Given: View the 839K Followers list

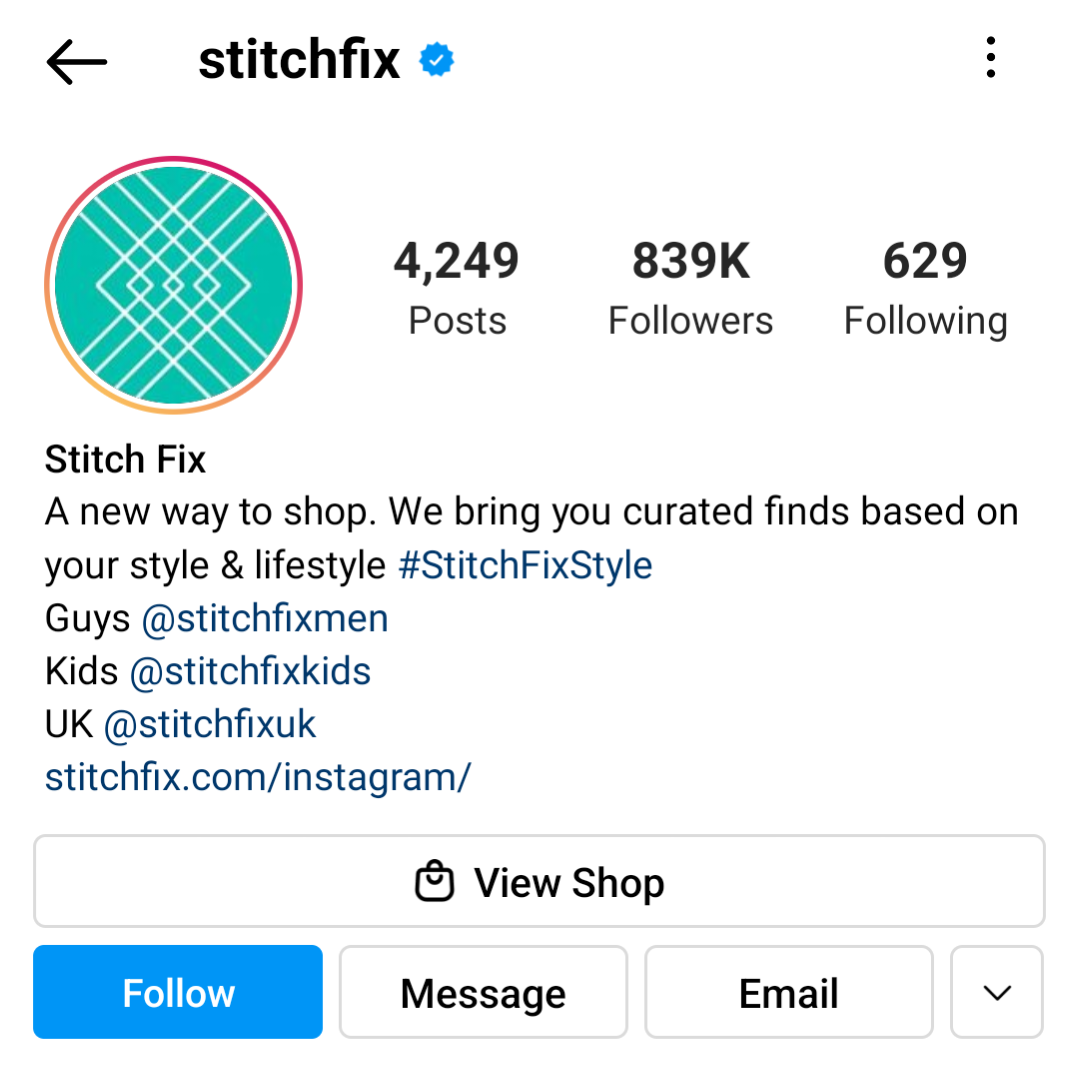Looking at the screenshot, I should coord(690,289).
